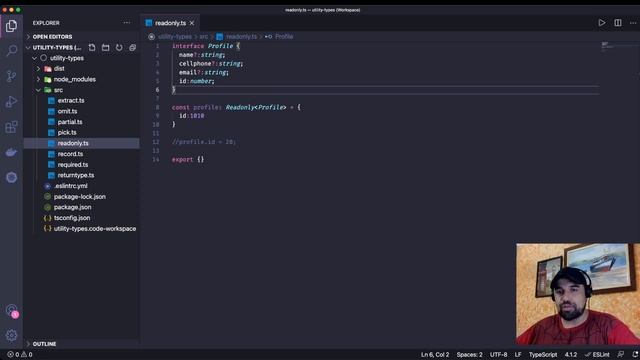Select readonly.ts in the explorer
Image resolution: width=640 pixels, height=360 pixels.
82,143
